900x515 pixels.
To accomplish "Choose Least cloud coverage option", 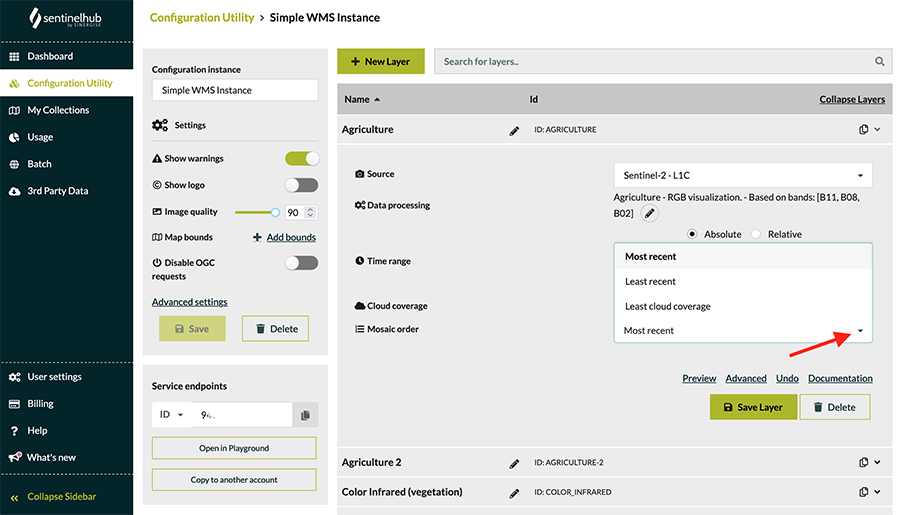I will coord(743,306).
